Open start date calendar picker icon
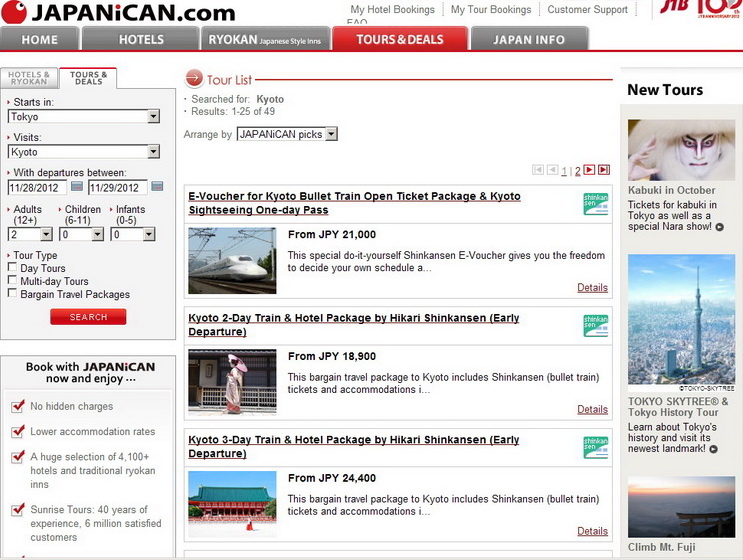The height and width of the screenshot is (560, 743). [77, 187]
